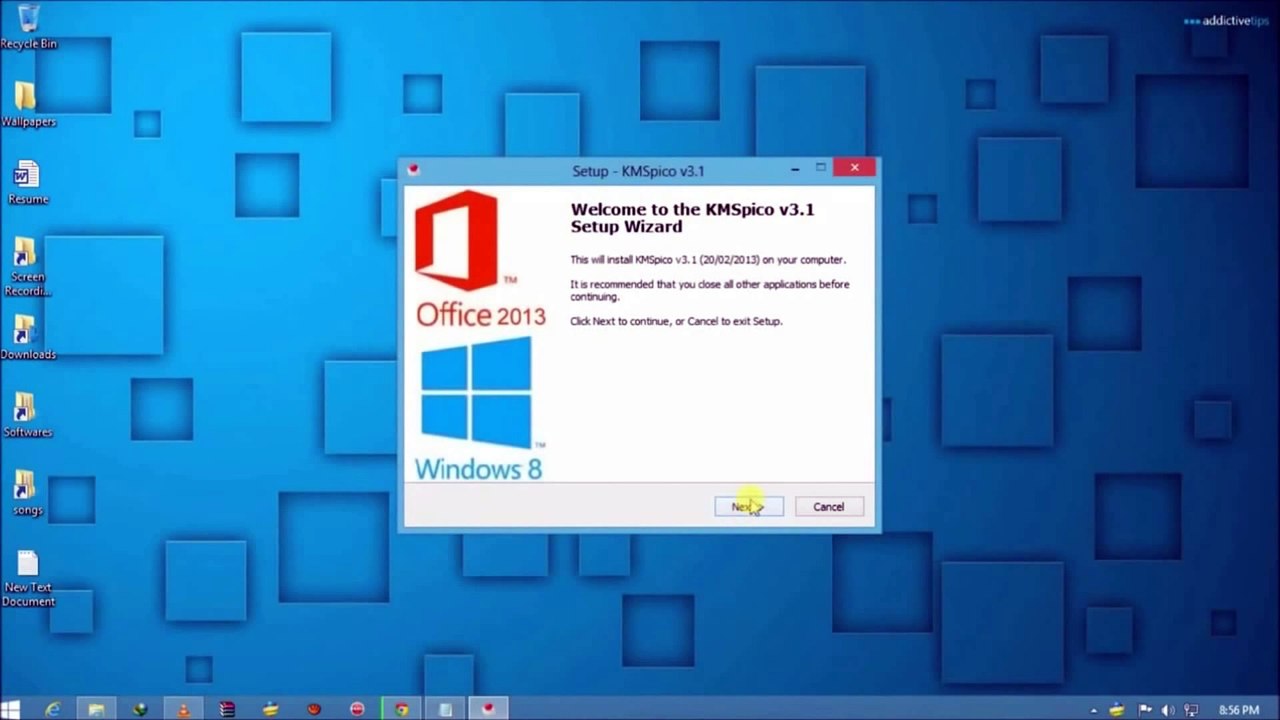Select the Resume Word document icon
This screenshot has width=1280, height=720.
28,182
